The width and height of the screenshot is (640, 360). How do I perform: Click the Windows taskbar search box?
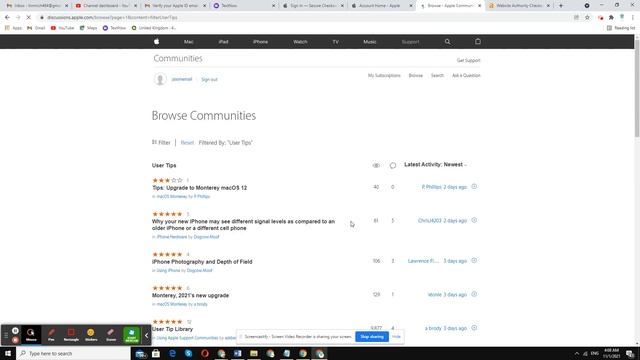(73, 353)
